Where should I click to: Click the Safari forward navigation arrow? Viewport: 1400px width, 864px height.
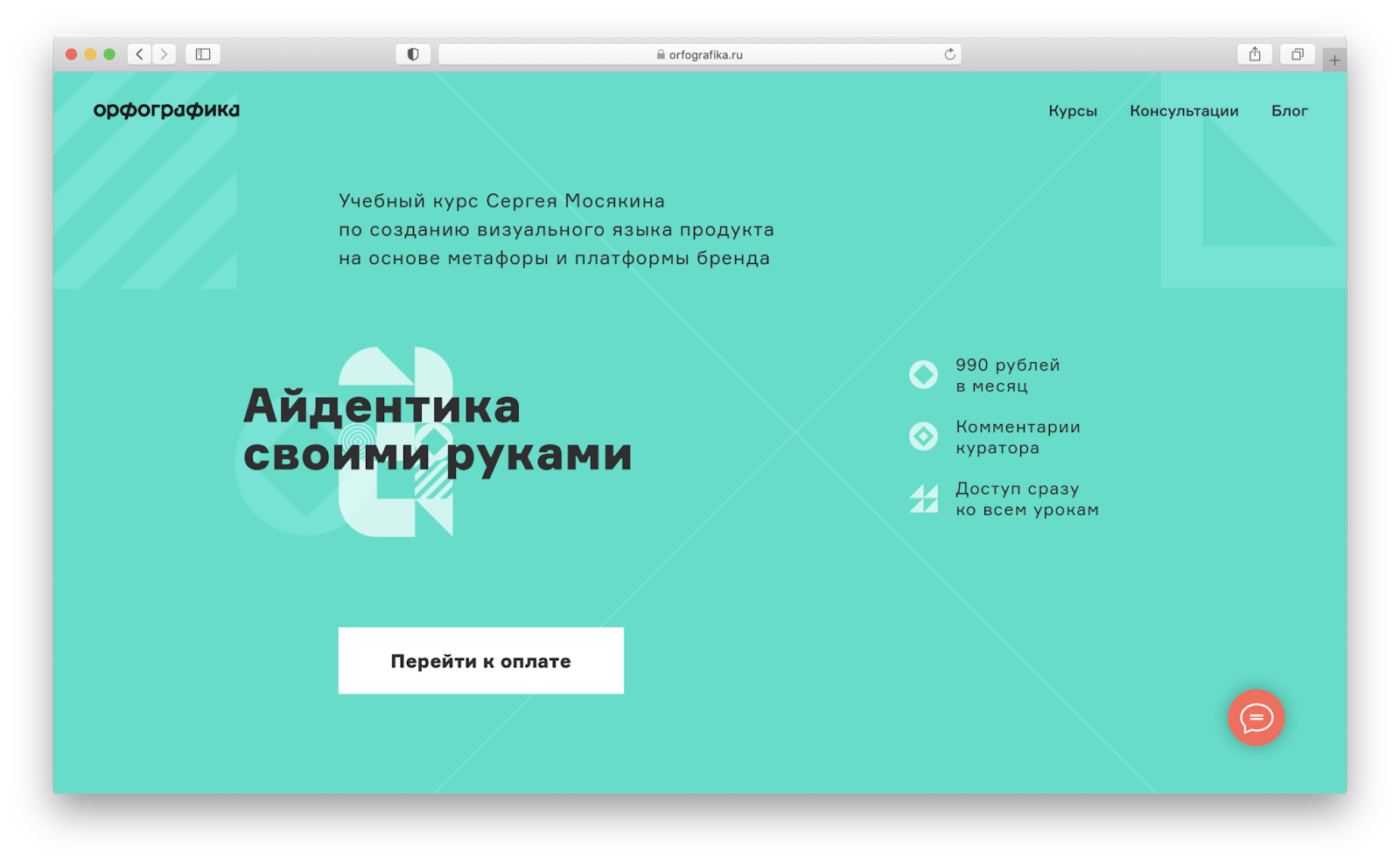click(x=164, y=54)
